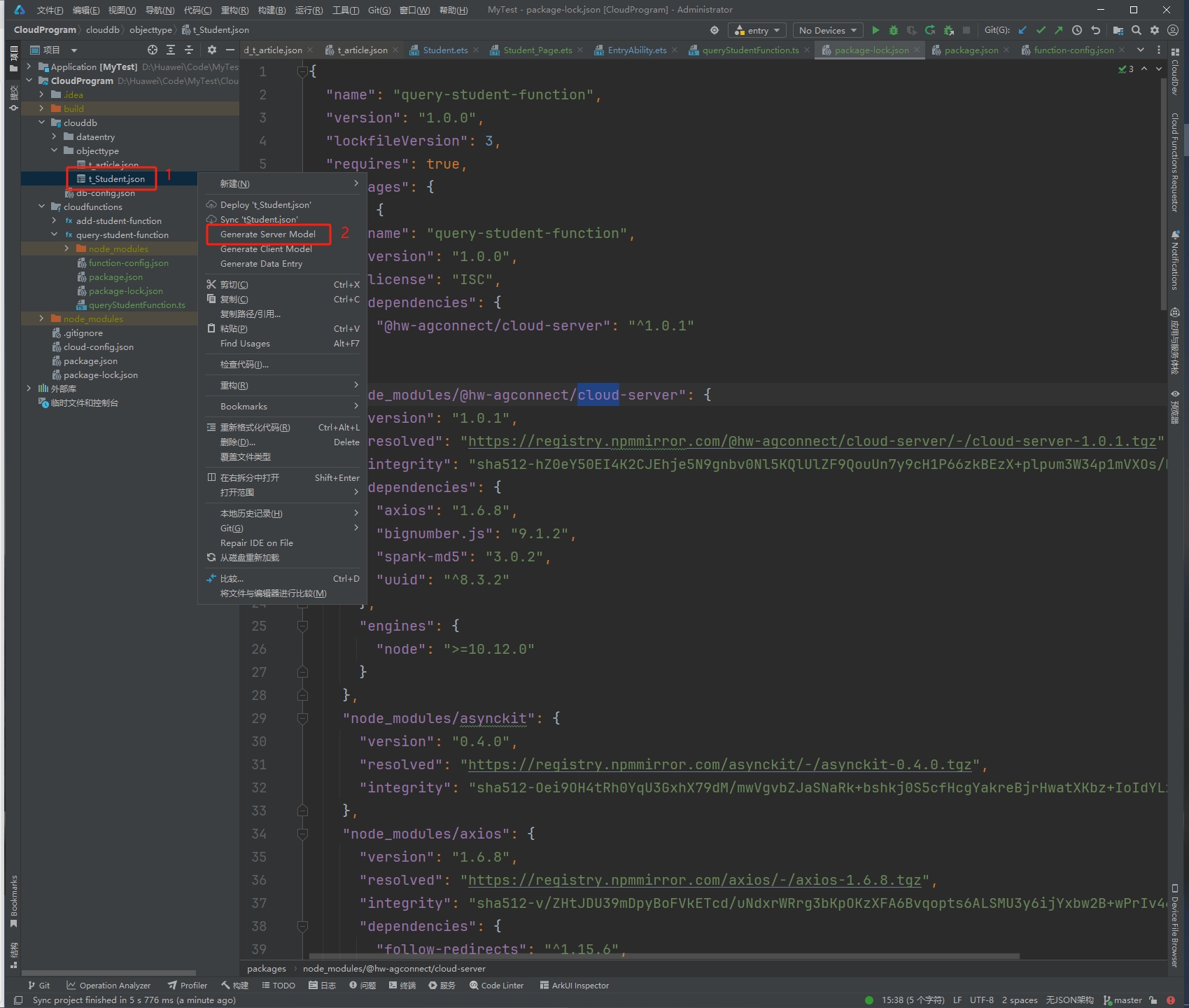Collapse the clouddb folder
The height and width of the screenshot is (1008, 1189).
(x=42, y=122)
